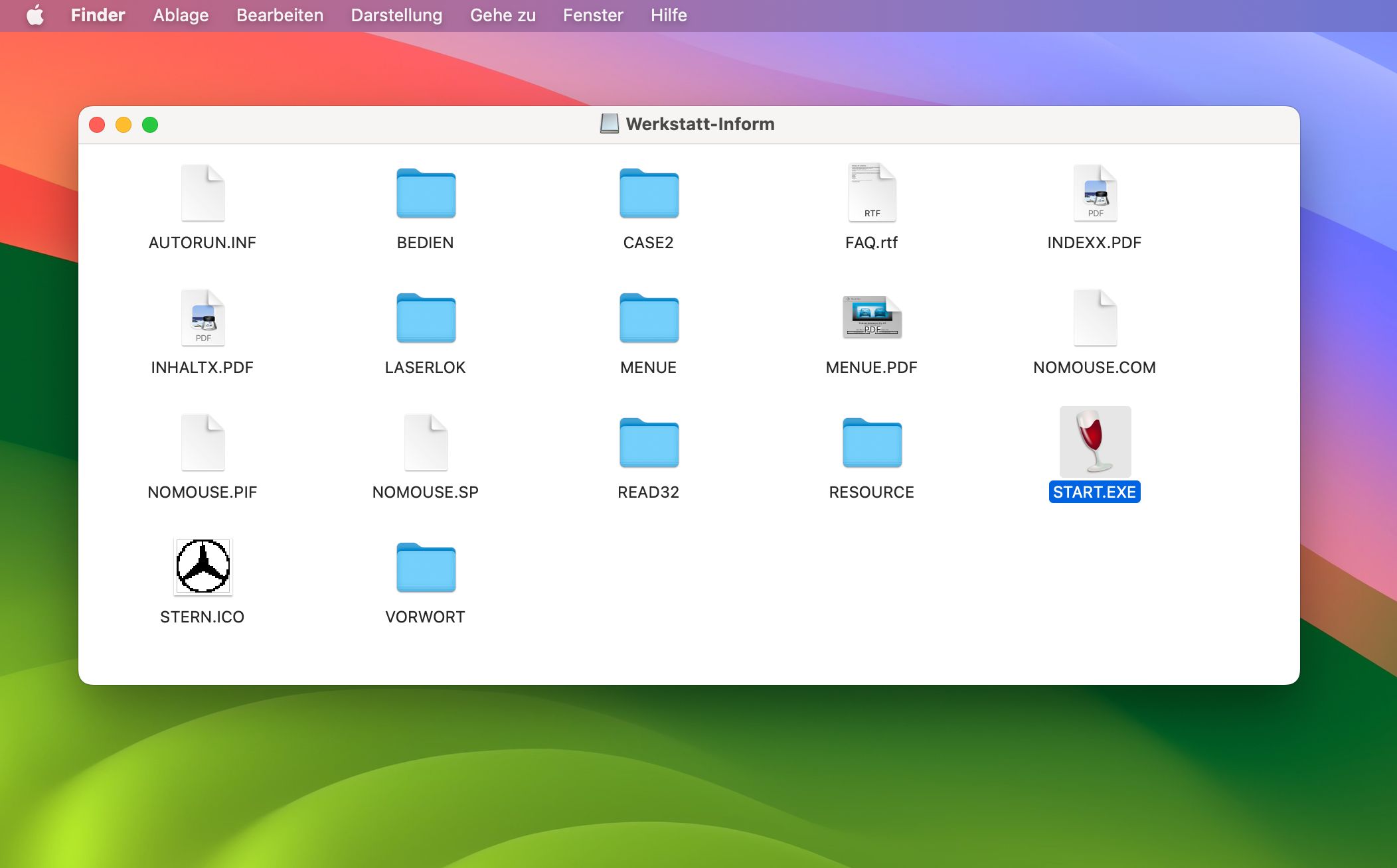Select the RESOURCE folder icon
The height and width of the screenshot is (868, 1397).
click(x=872, y=443)
